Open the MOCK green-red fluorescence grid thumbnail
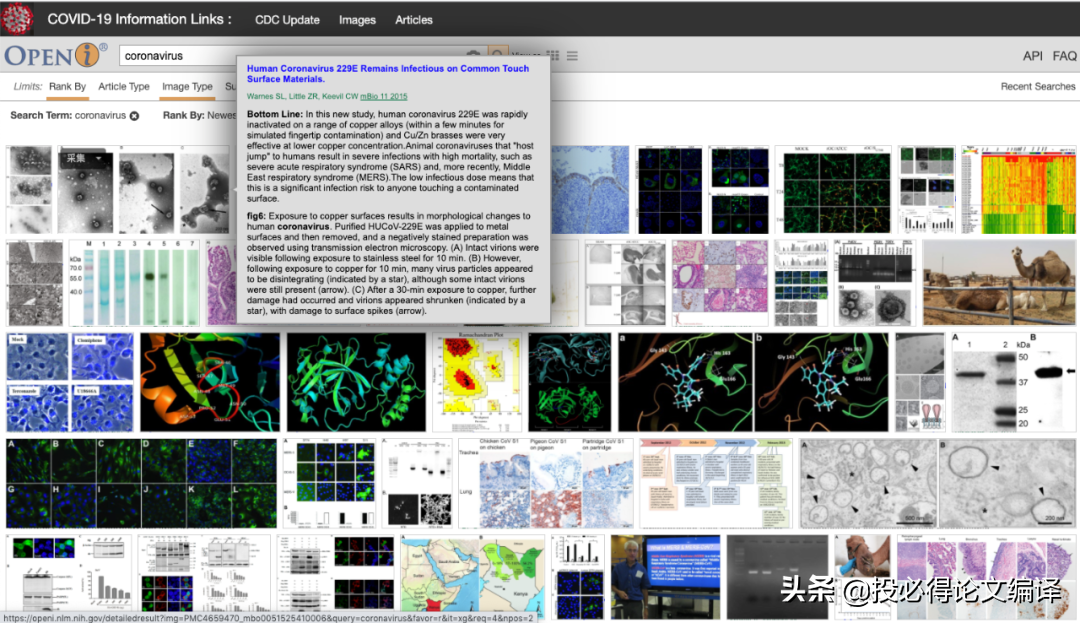This screenshot has height=623, width=1080. point(833,189)
